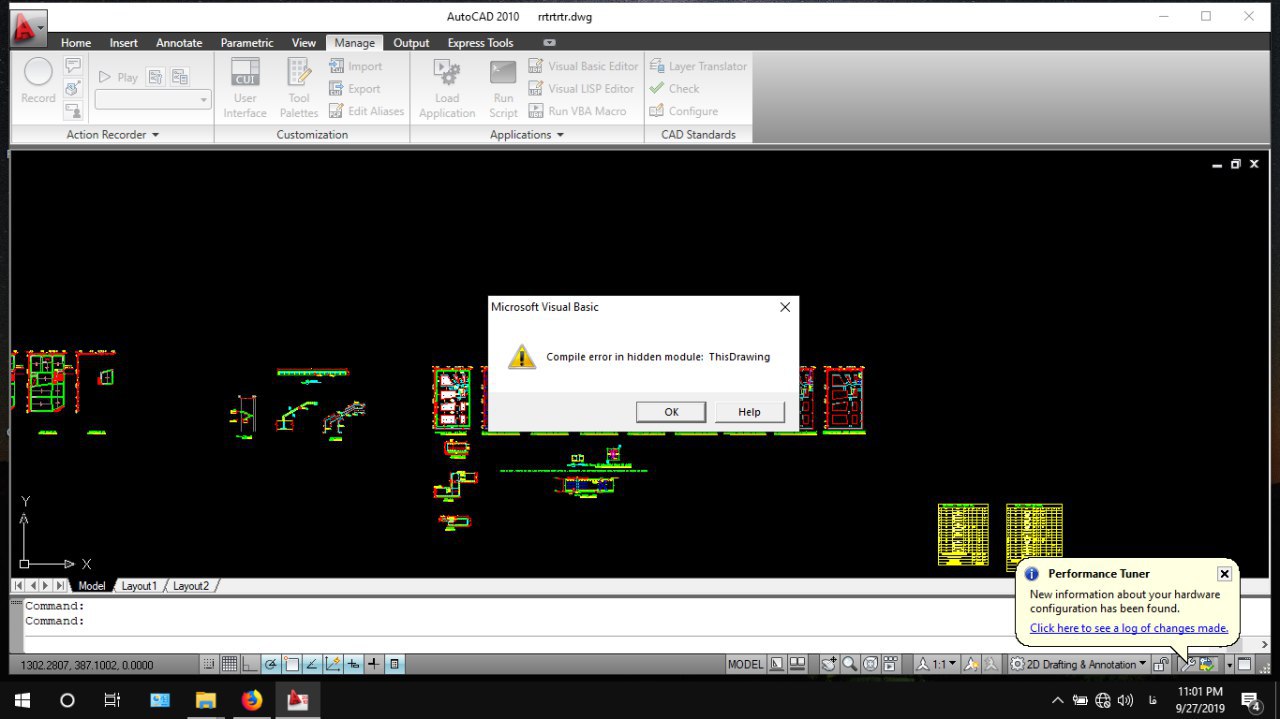Expand the Action Recorder panel
This screenshot has width=1280, height=719.
(112, 135)
